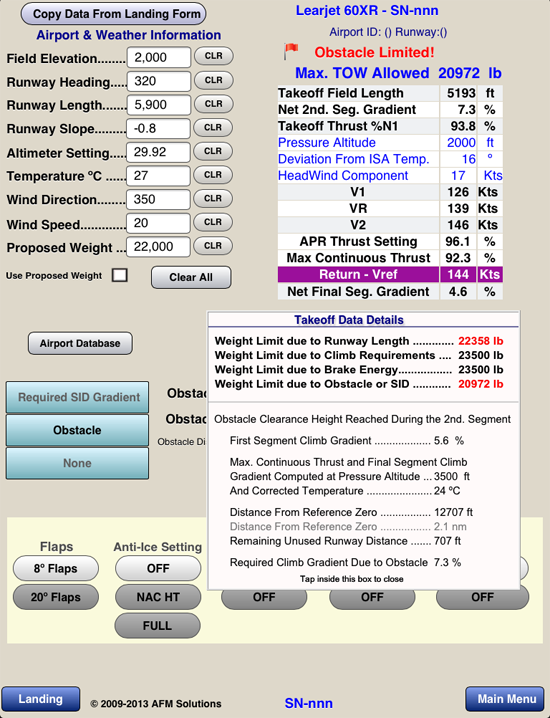Open the Airport Database

[80, 343]
